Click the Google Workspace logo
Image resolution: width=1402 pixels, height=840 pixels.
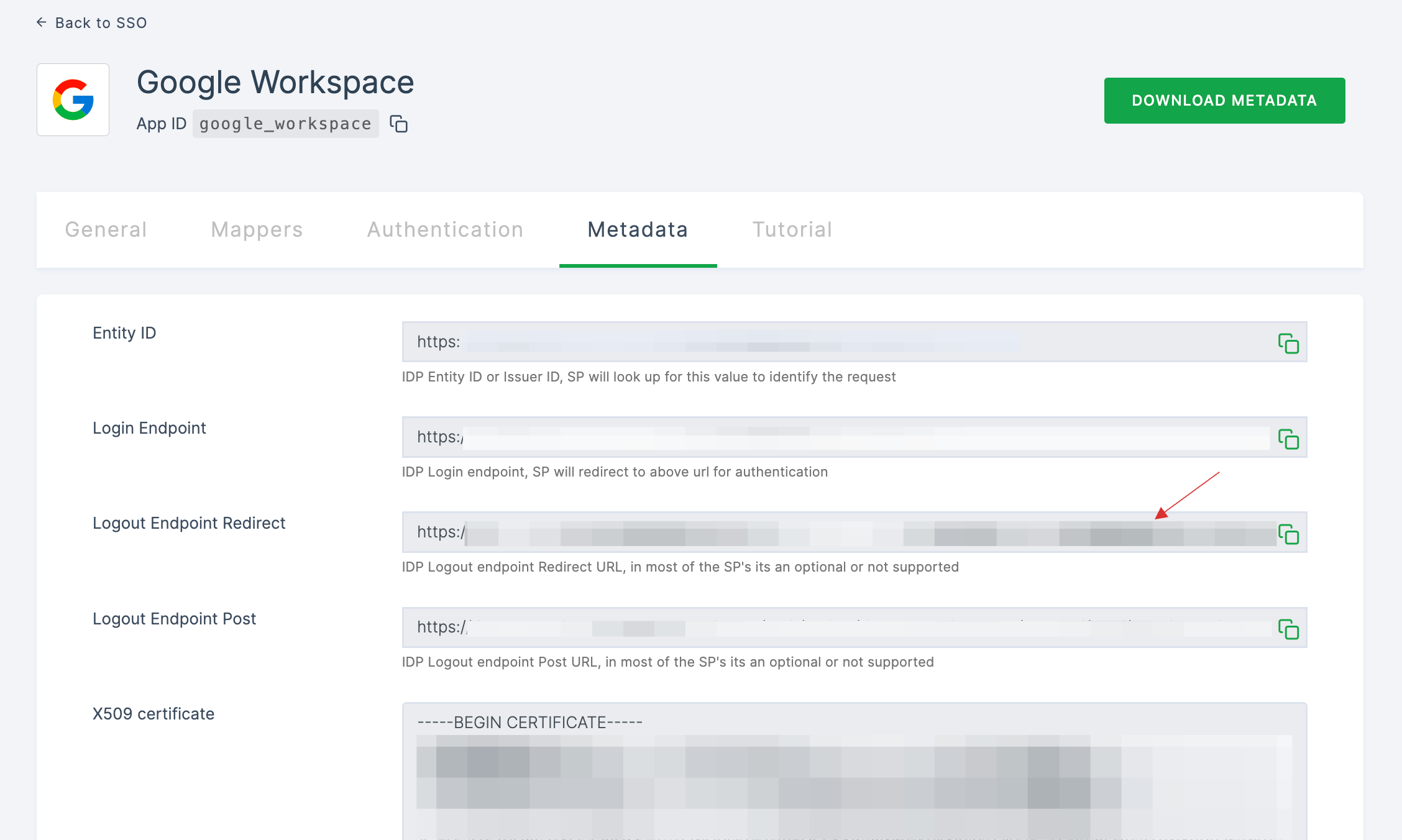click(x=73, y=99)
